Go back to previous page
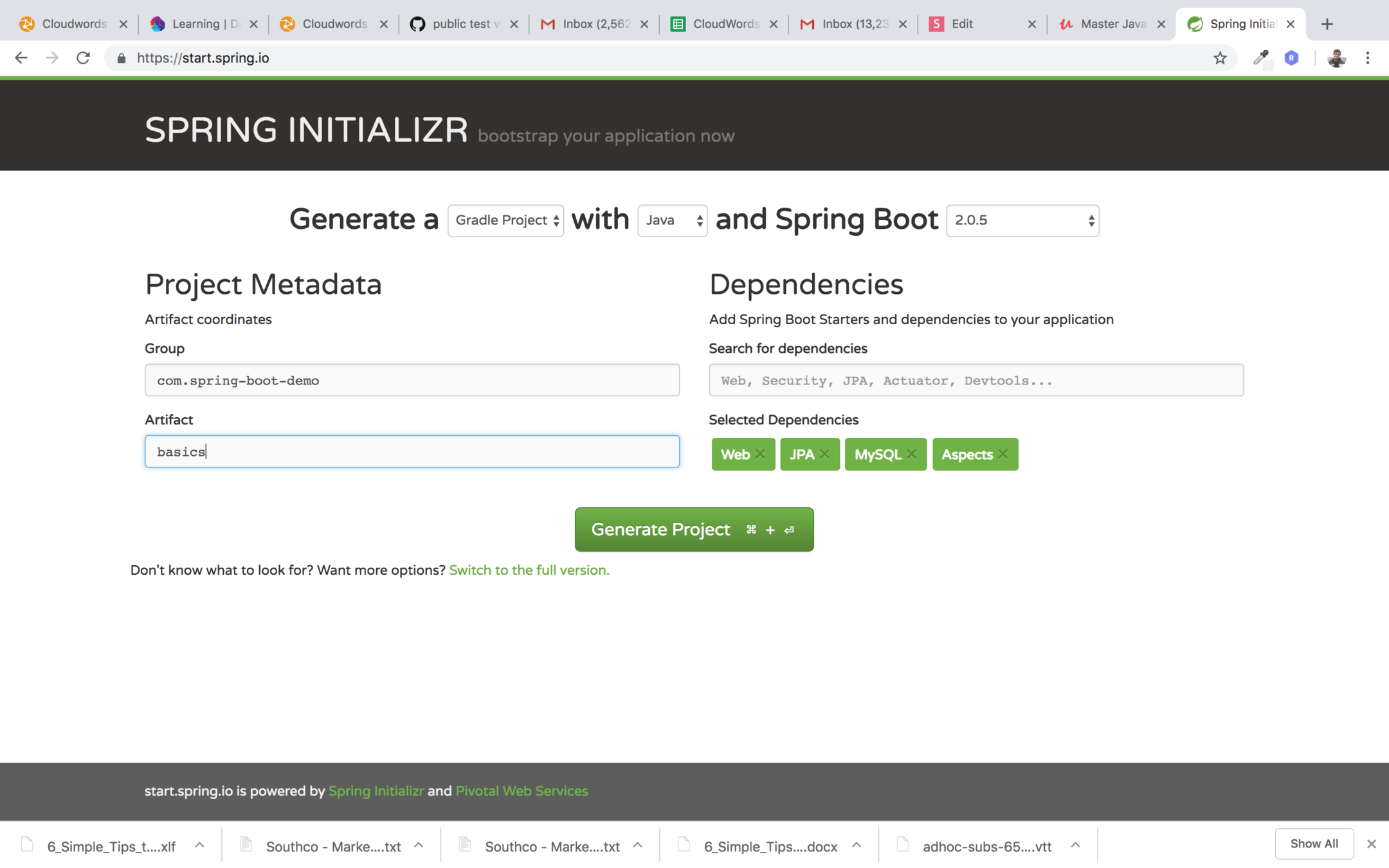 (21, 58)
